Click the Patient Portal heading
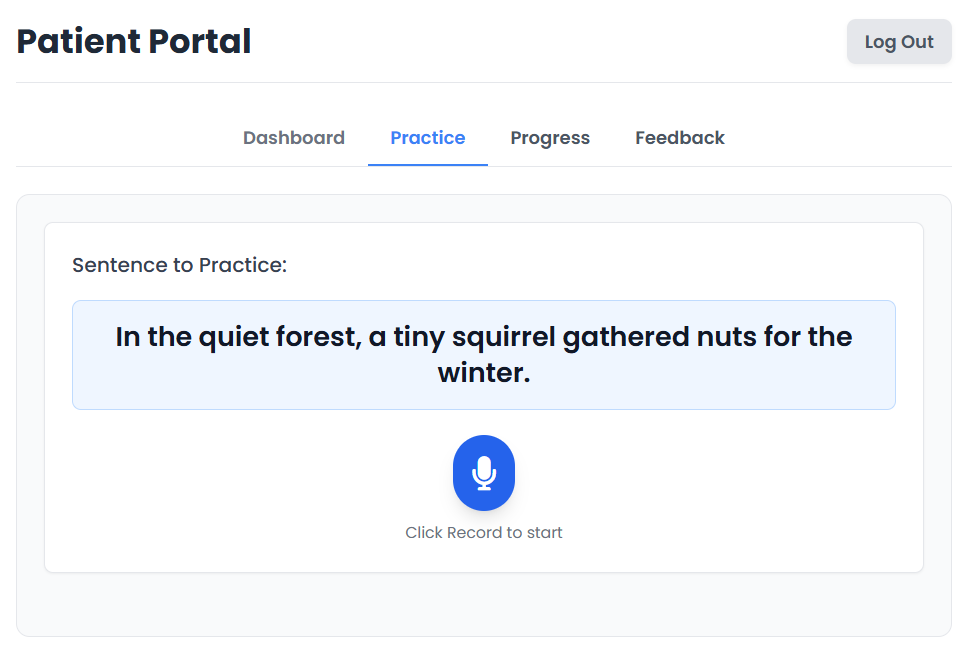This screenshot has height=653, width=972. (x=134, y=42)
